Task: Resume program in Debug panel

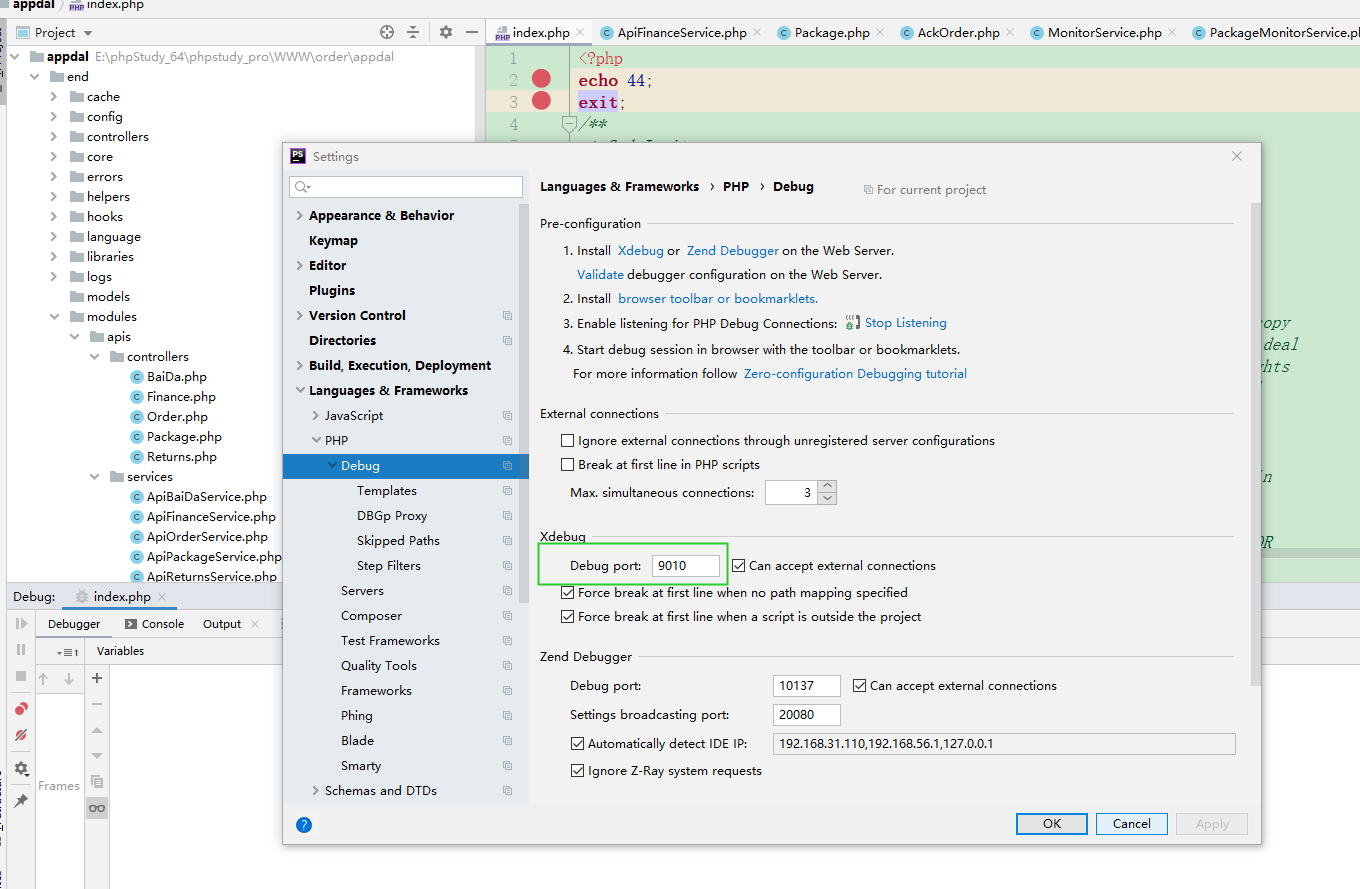Action: [21, 624]
